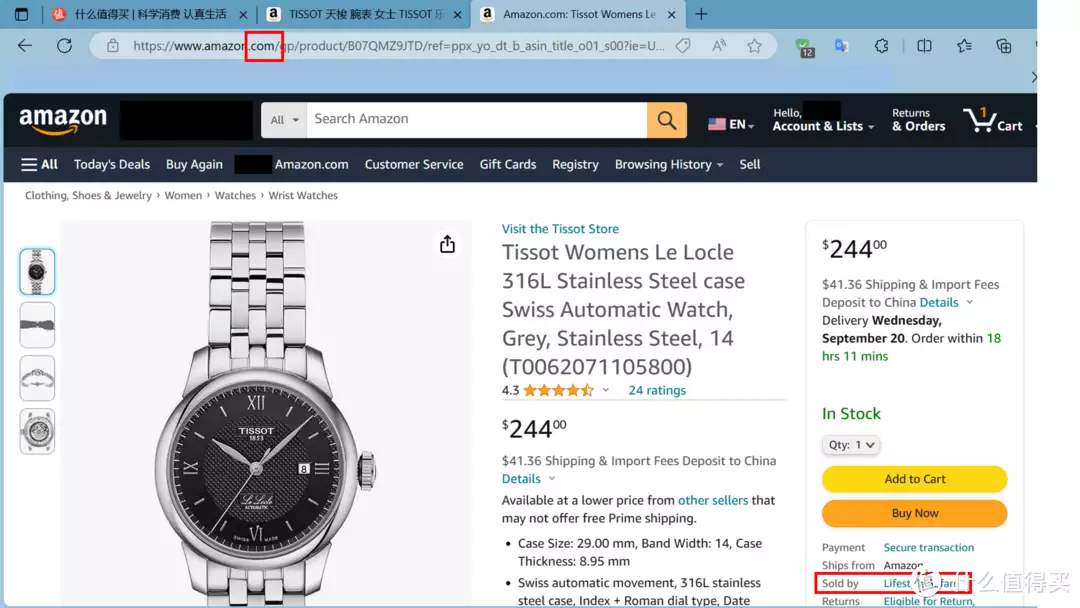This screenshot has width=1080, height=608.
Task: Open search category All dropdown
Action: [x=284, y=120]
